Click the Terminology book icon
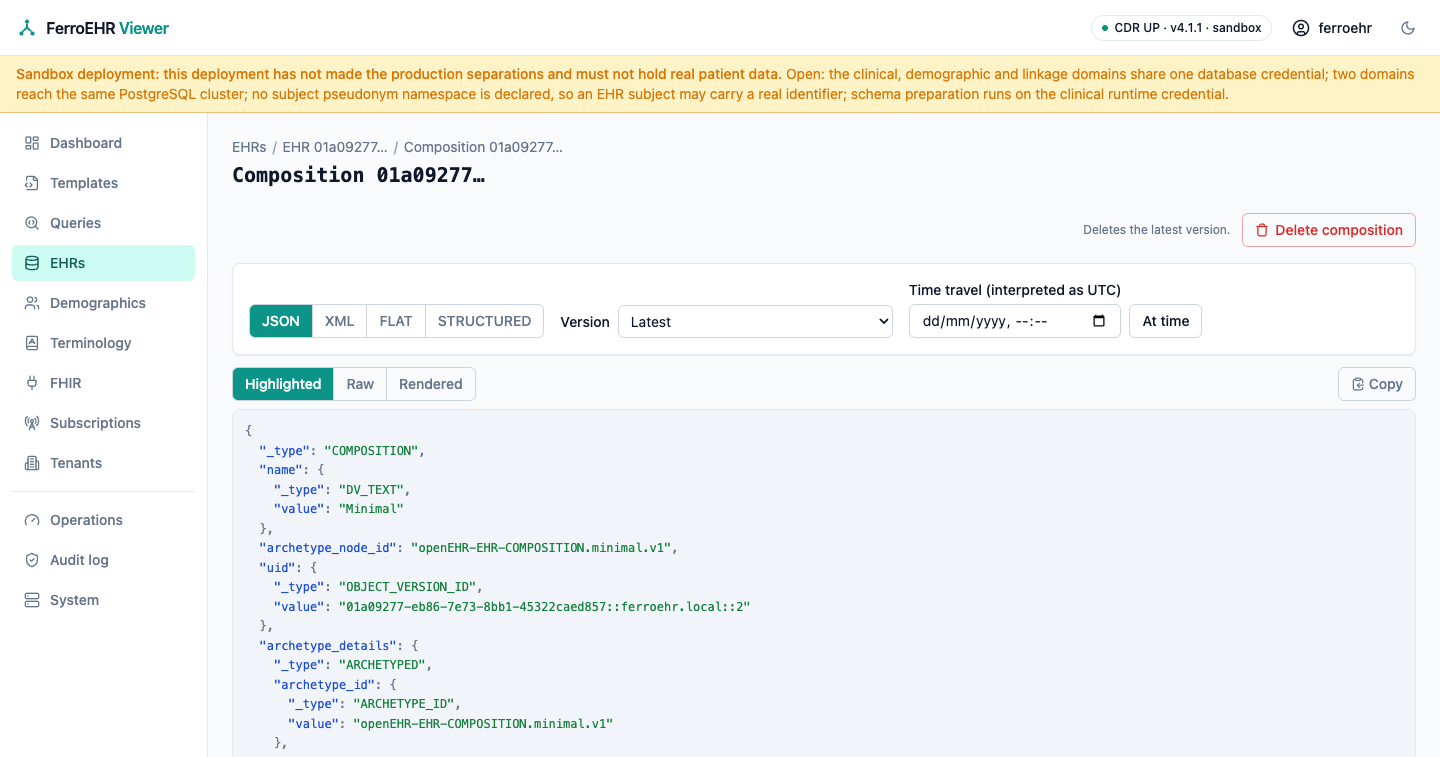The height and width of the screenshot is (757, 1440). (32, 343)
